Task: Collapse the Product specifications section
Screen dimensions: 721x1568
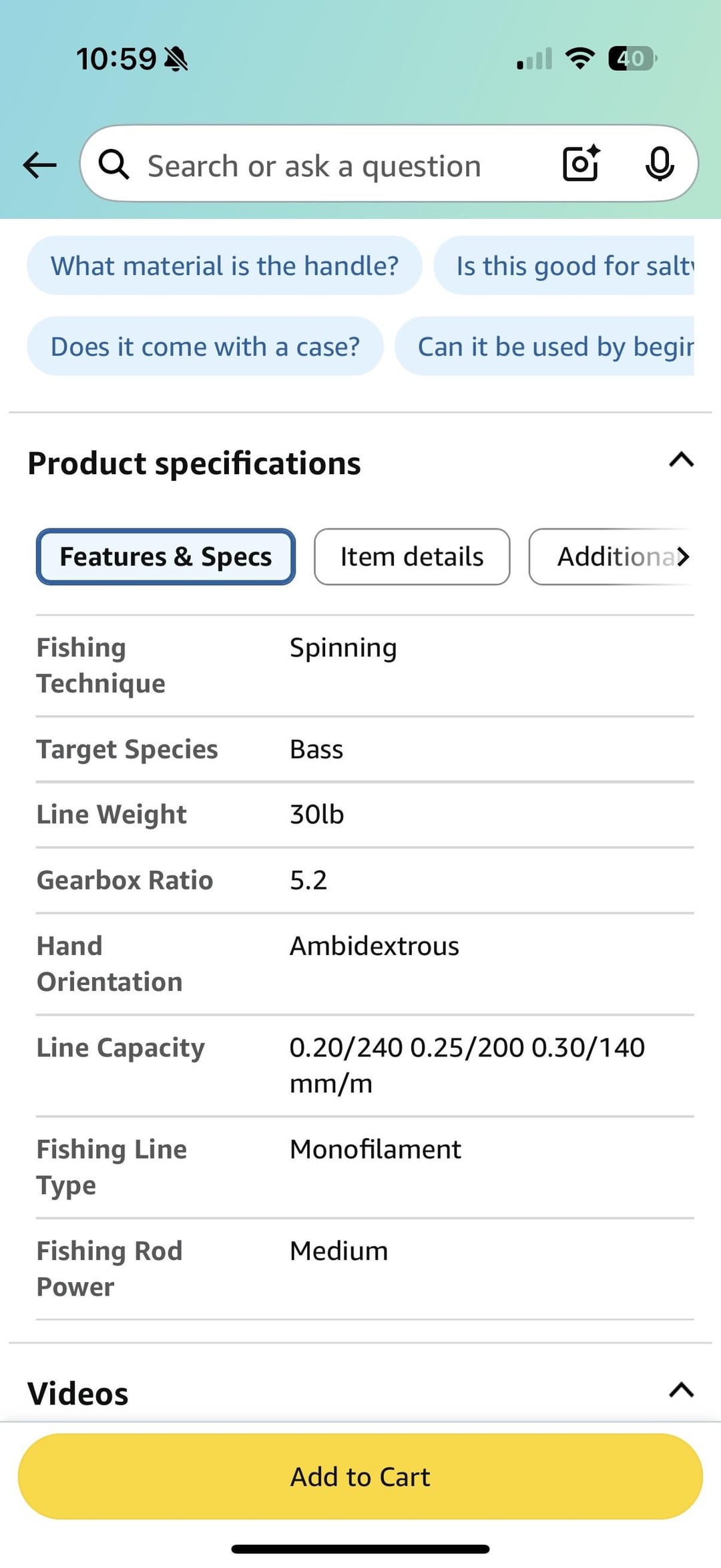Action: 681,461
